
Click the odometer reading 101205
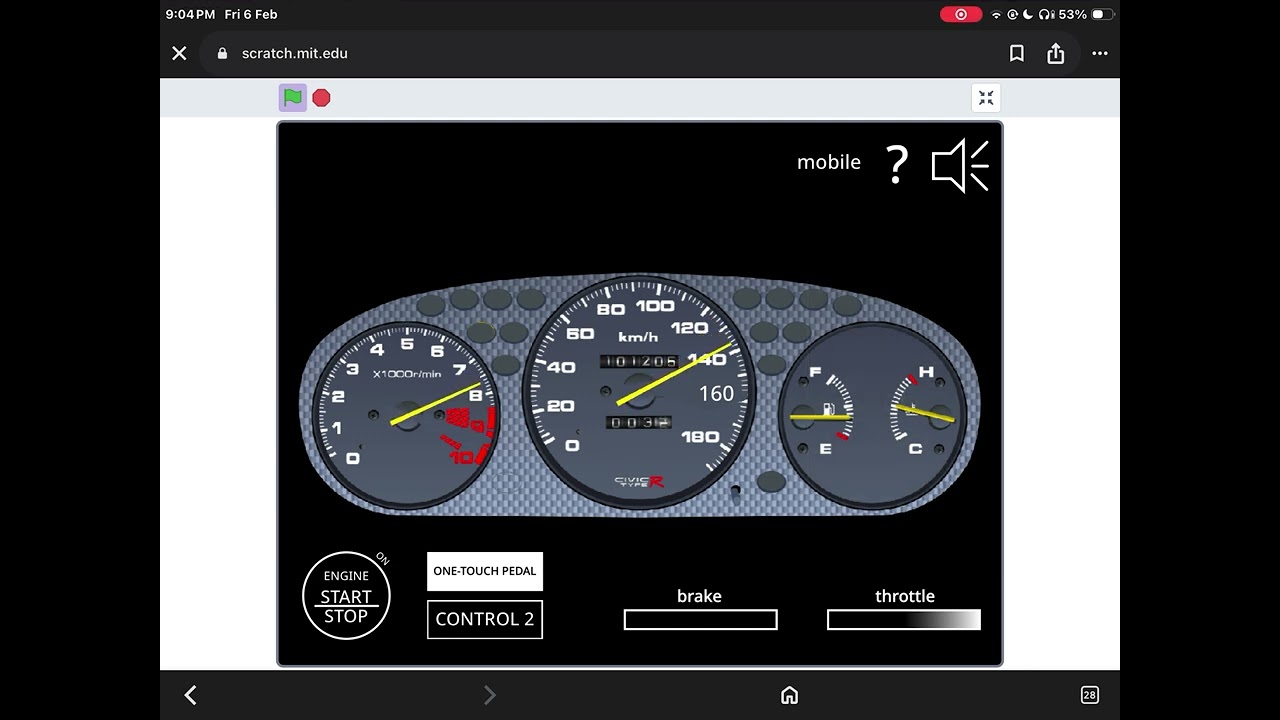point(639,362)
